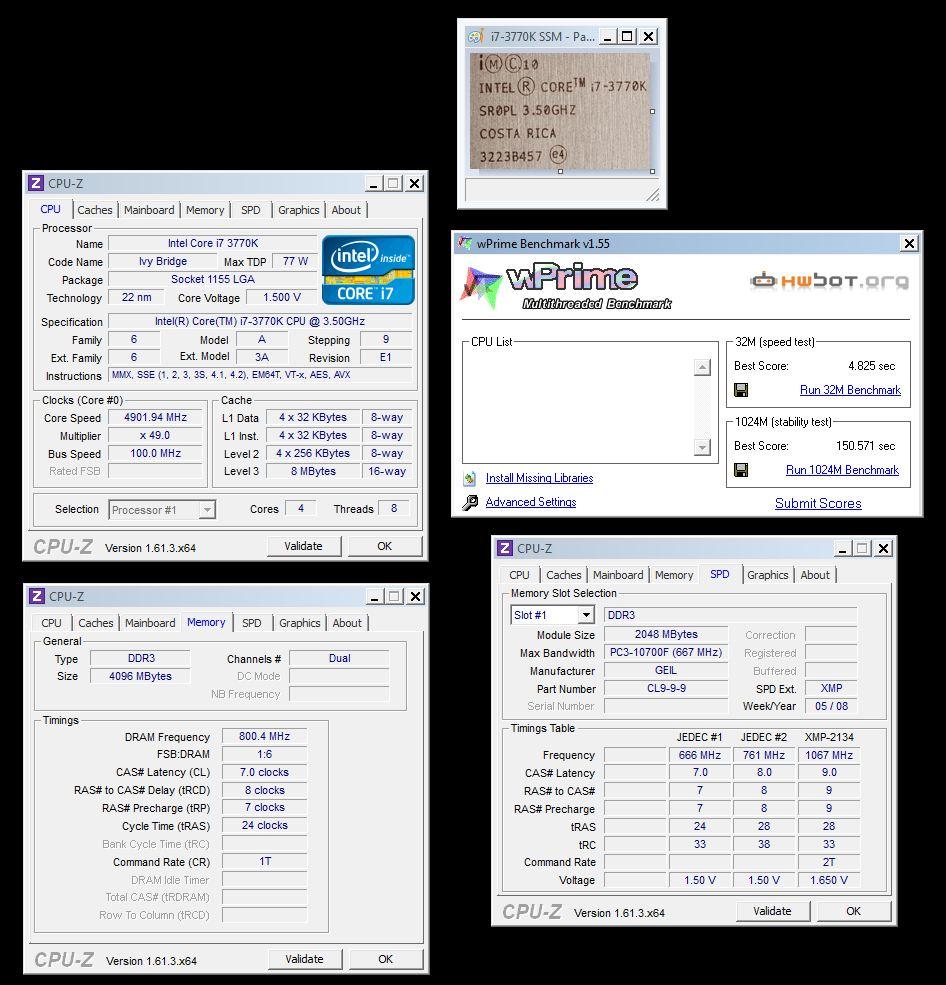Image resolution: width=946 pixels, height=985 pixels.
Task: Open Mainboard tab in the top-left CPU-Z window
Action: [149, 210]
